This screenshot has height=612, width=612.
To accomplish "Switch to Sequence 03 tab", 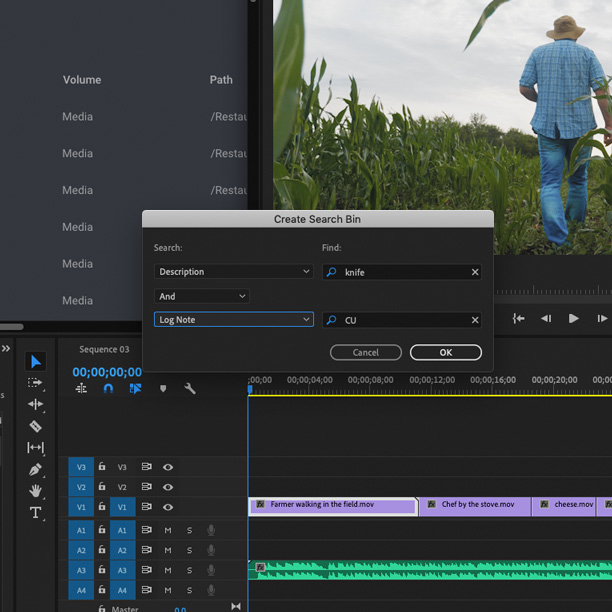I will point(104,350).
